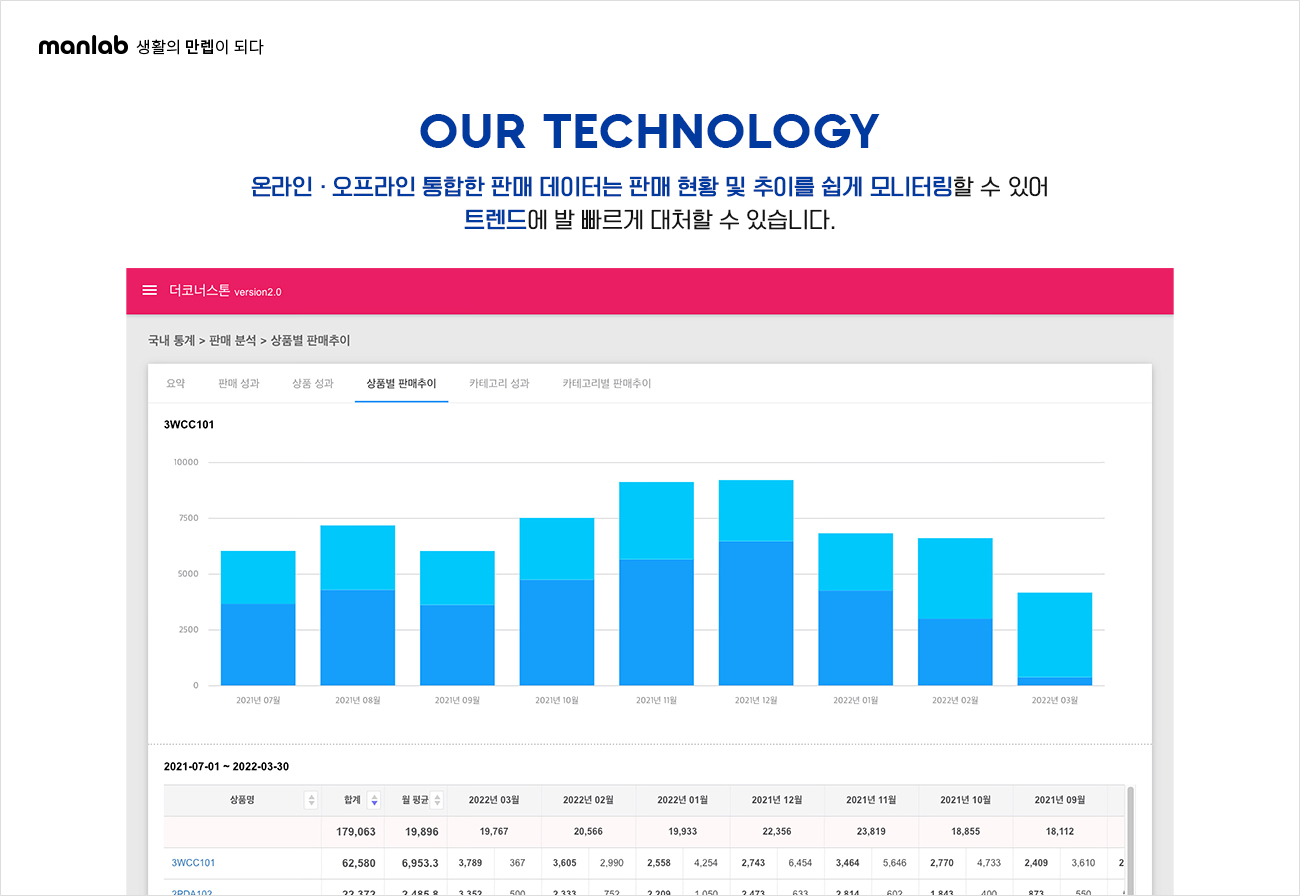Click 더코너스톤 title in the header
The width and height of the screenshot is (1300, 896).
(x=199, y=291)
